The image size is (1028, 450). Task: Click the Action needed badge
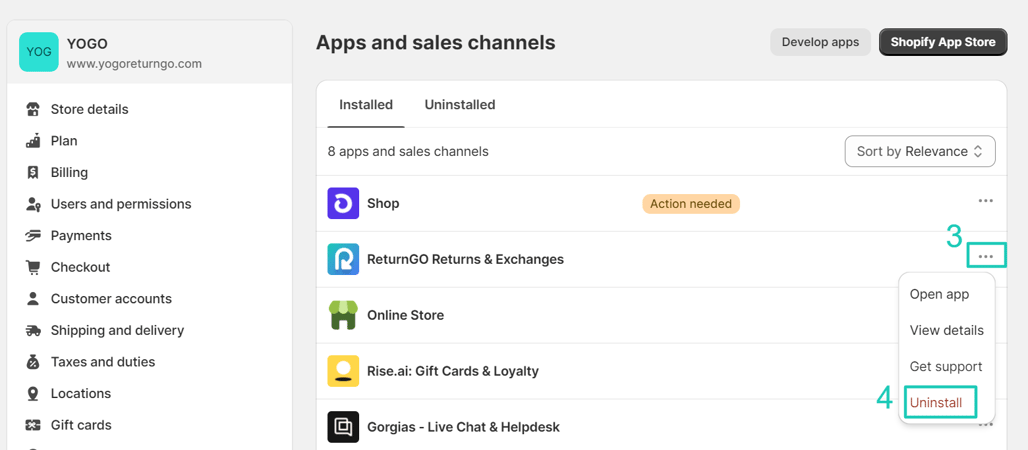pyautogui.click(x=691, y=204)
